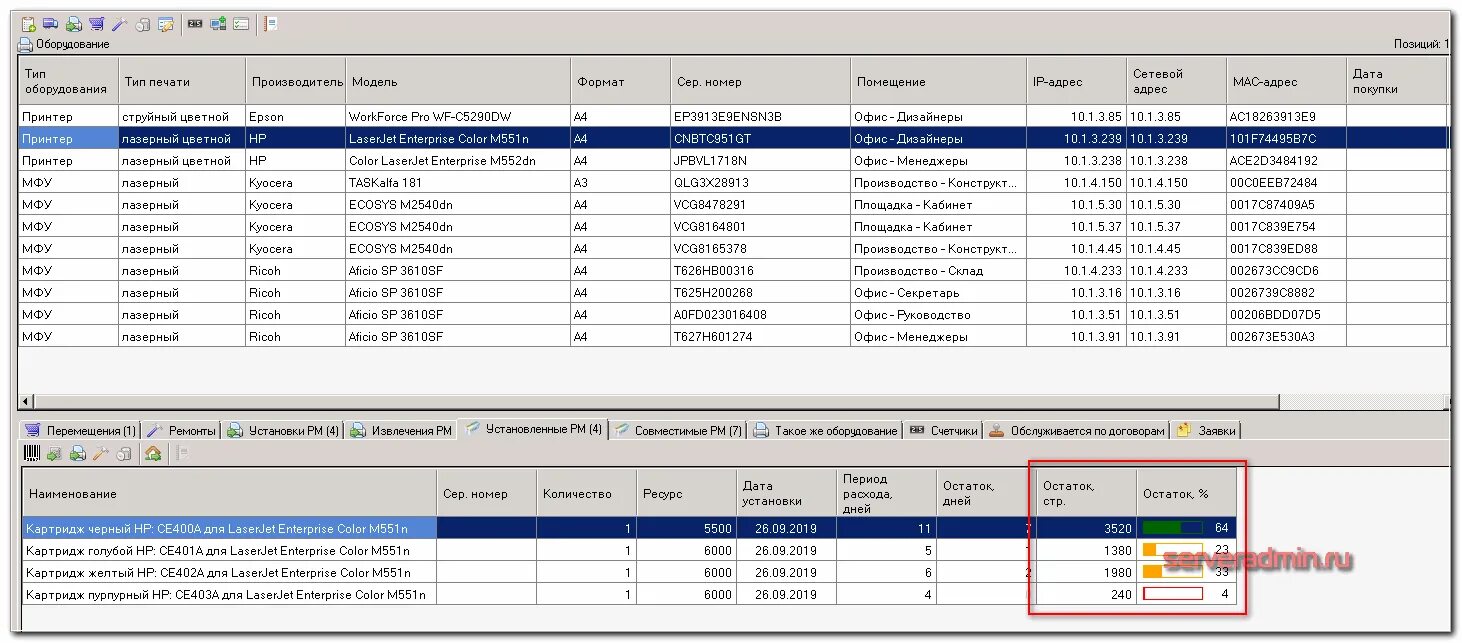
Task: Click the Оборудование heading label
Action: tap(73, 44)
